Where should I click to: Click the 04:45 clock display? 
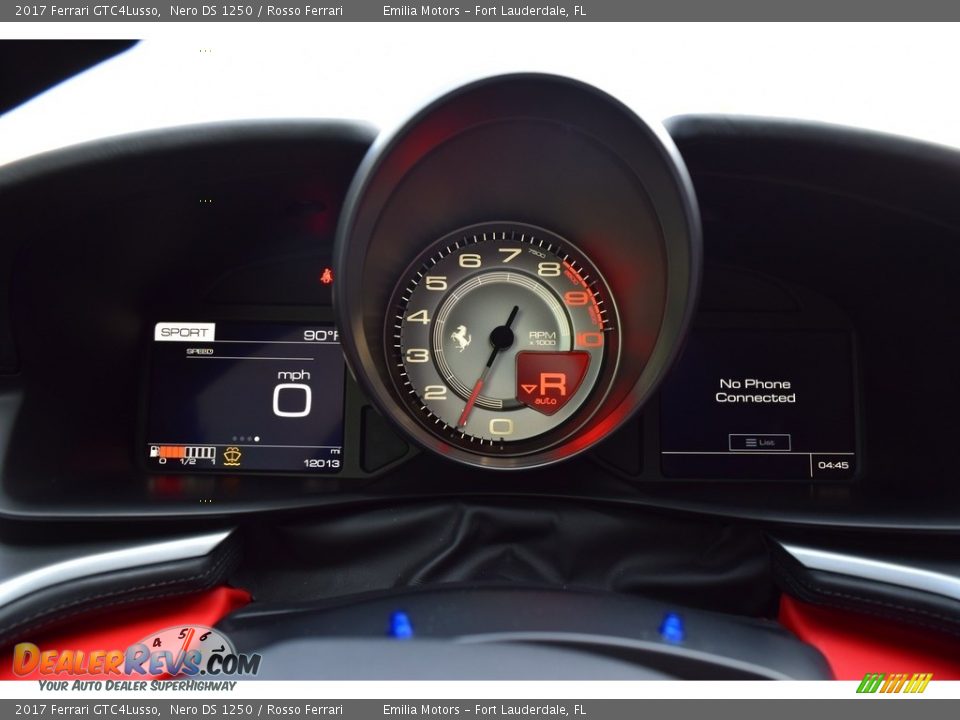click(832, 465)
